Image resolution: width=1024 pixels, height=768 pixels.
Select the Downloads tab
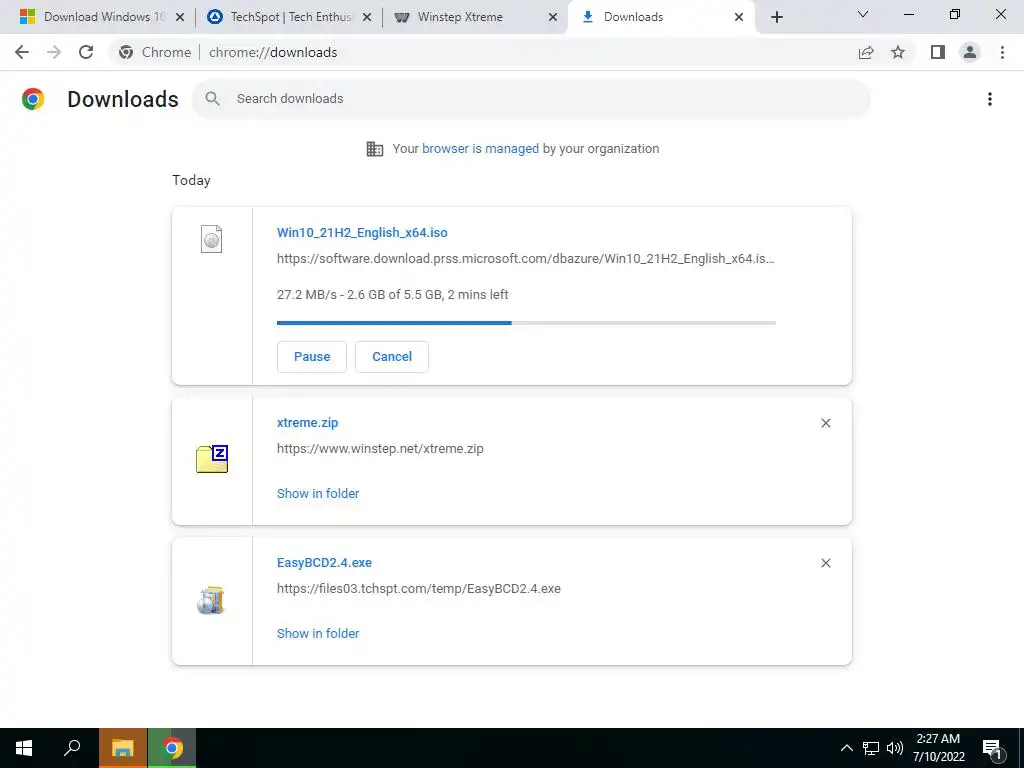click(x=662, y=17)
